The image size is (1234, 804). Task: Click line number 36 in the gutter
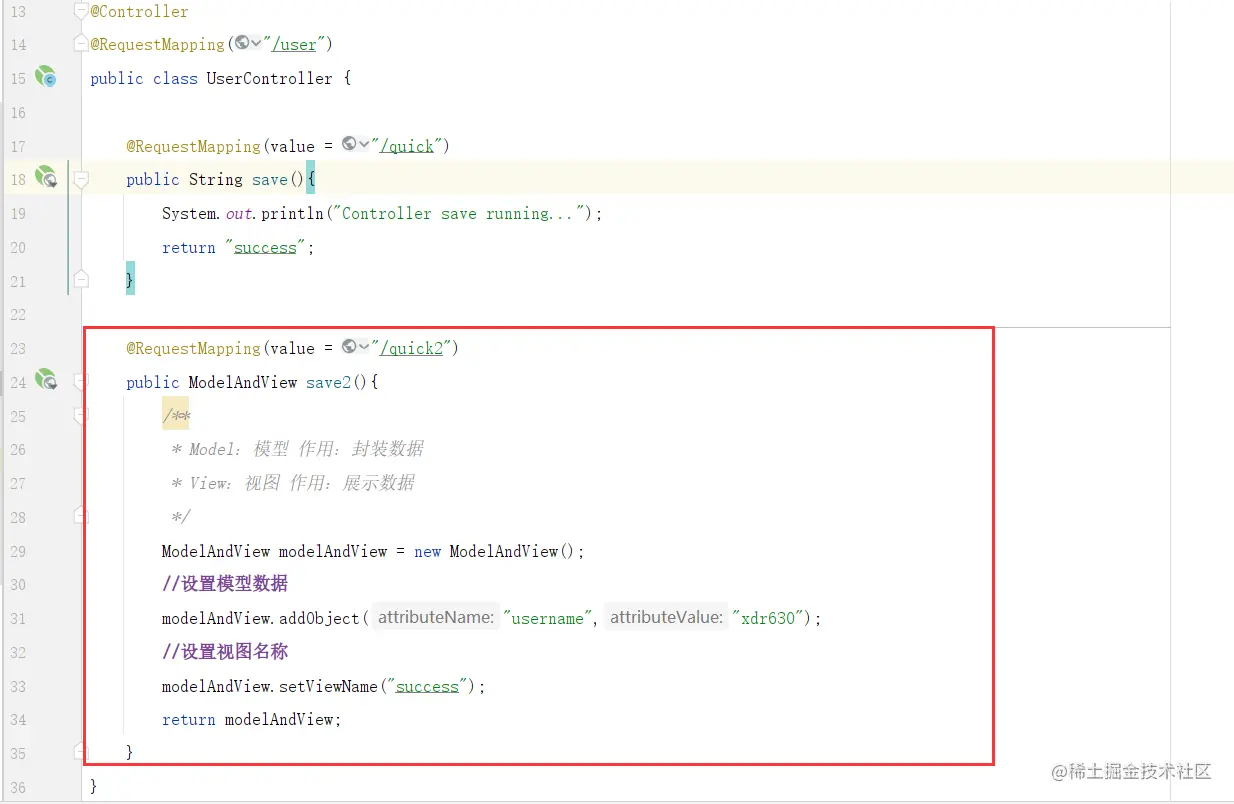18,787
